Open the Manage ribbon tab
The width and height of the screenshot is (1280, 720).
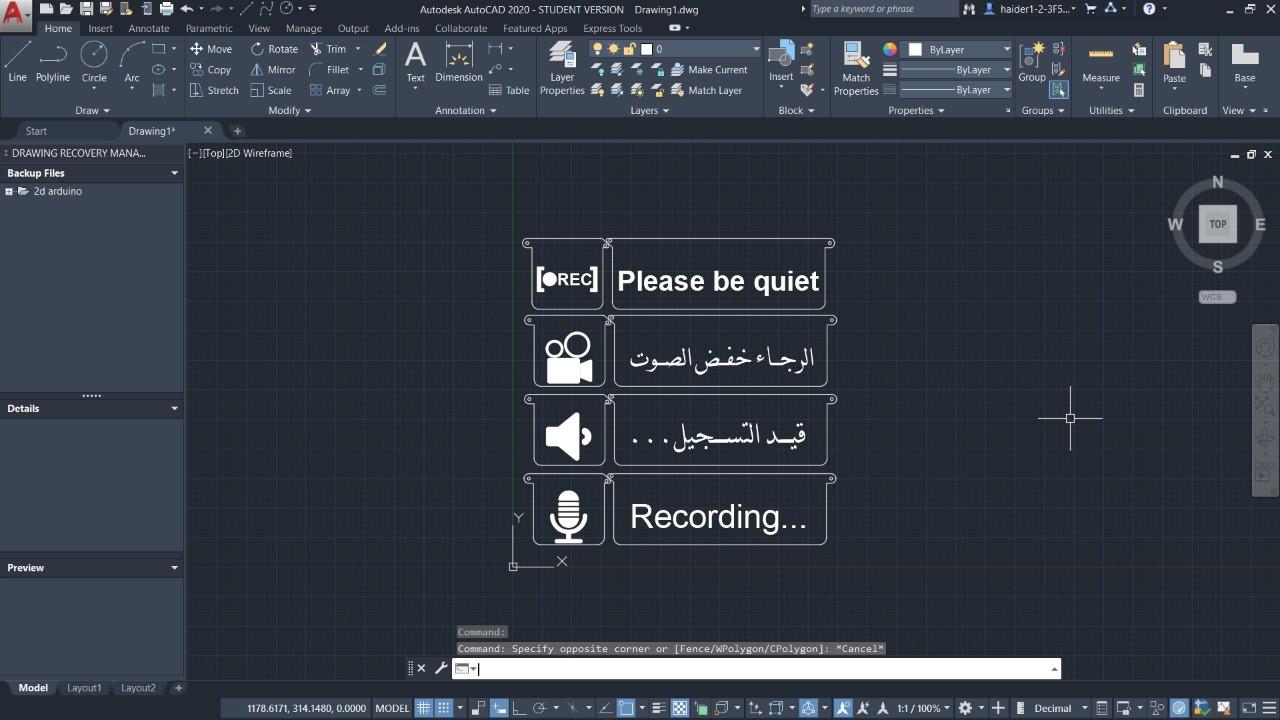click(x=303, y=28)
